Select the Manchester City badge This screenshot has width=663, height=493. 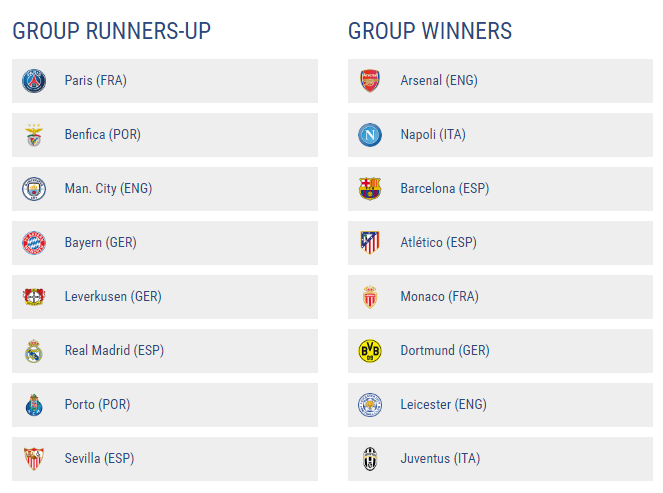(34, 189)
